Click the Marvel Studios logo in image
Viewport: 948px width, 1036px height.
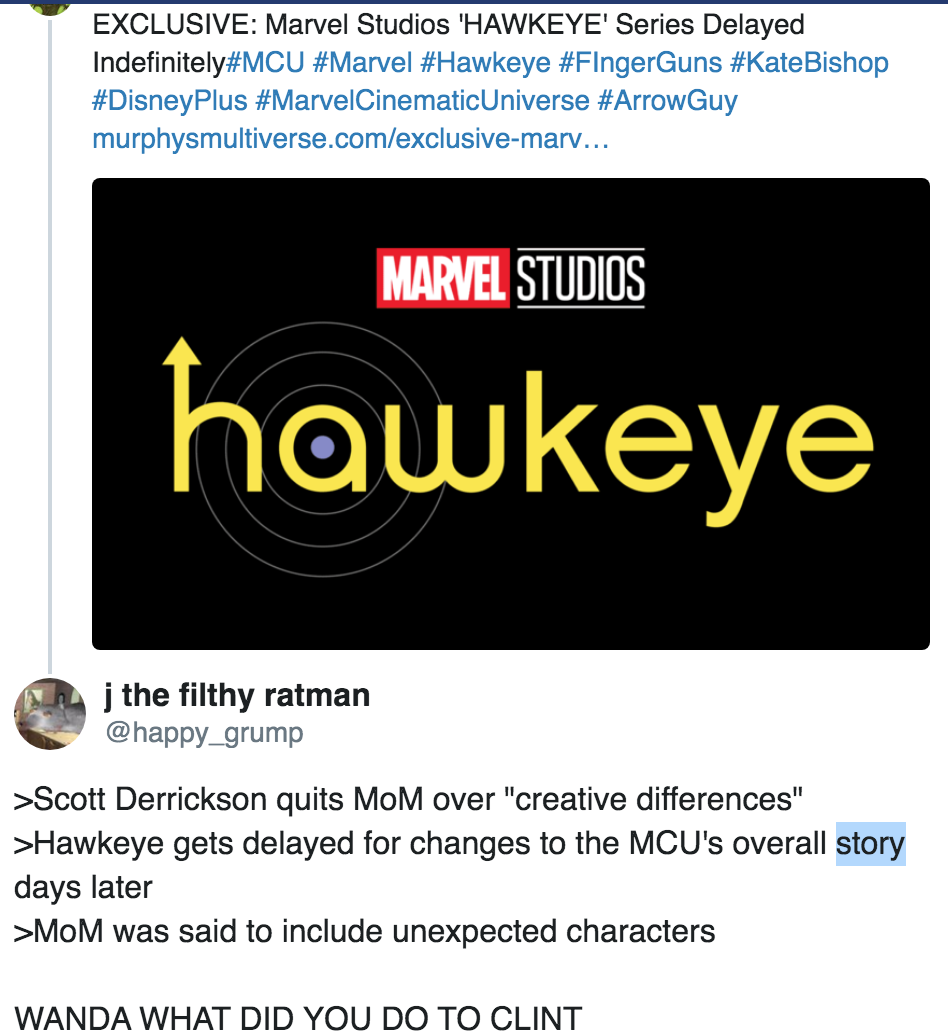[511, 278]
